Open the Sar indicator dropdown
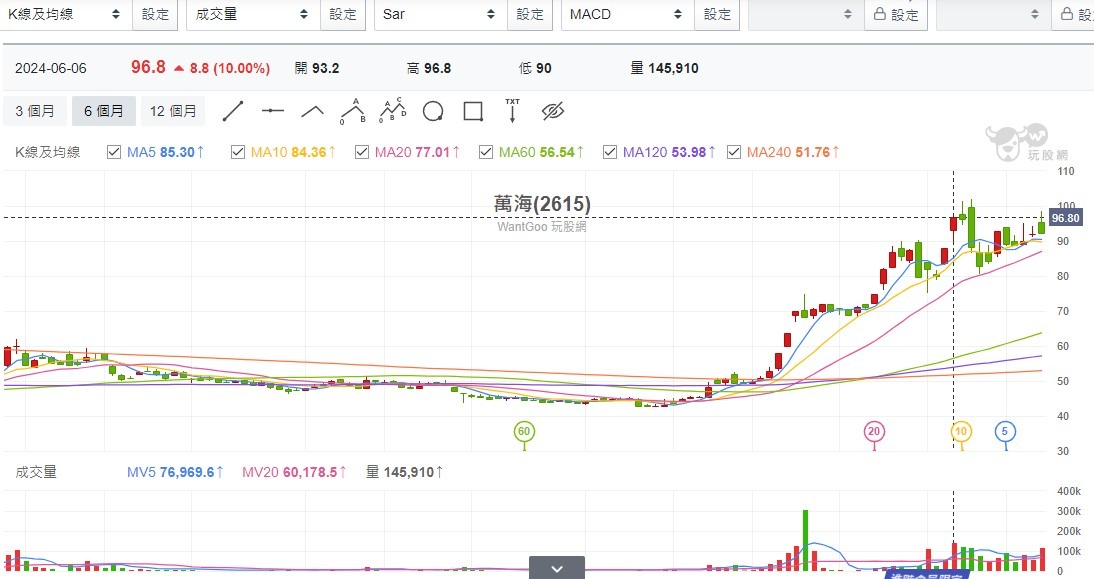The image size is (1094, 579). 439,15
